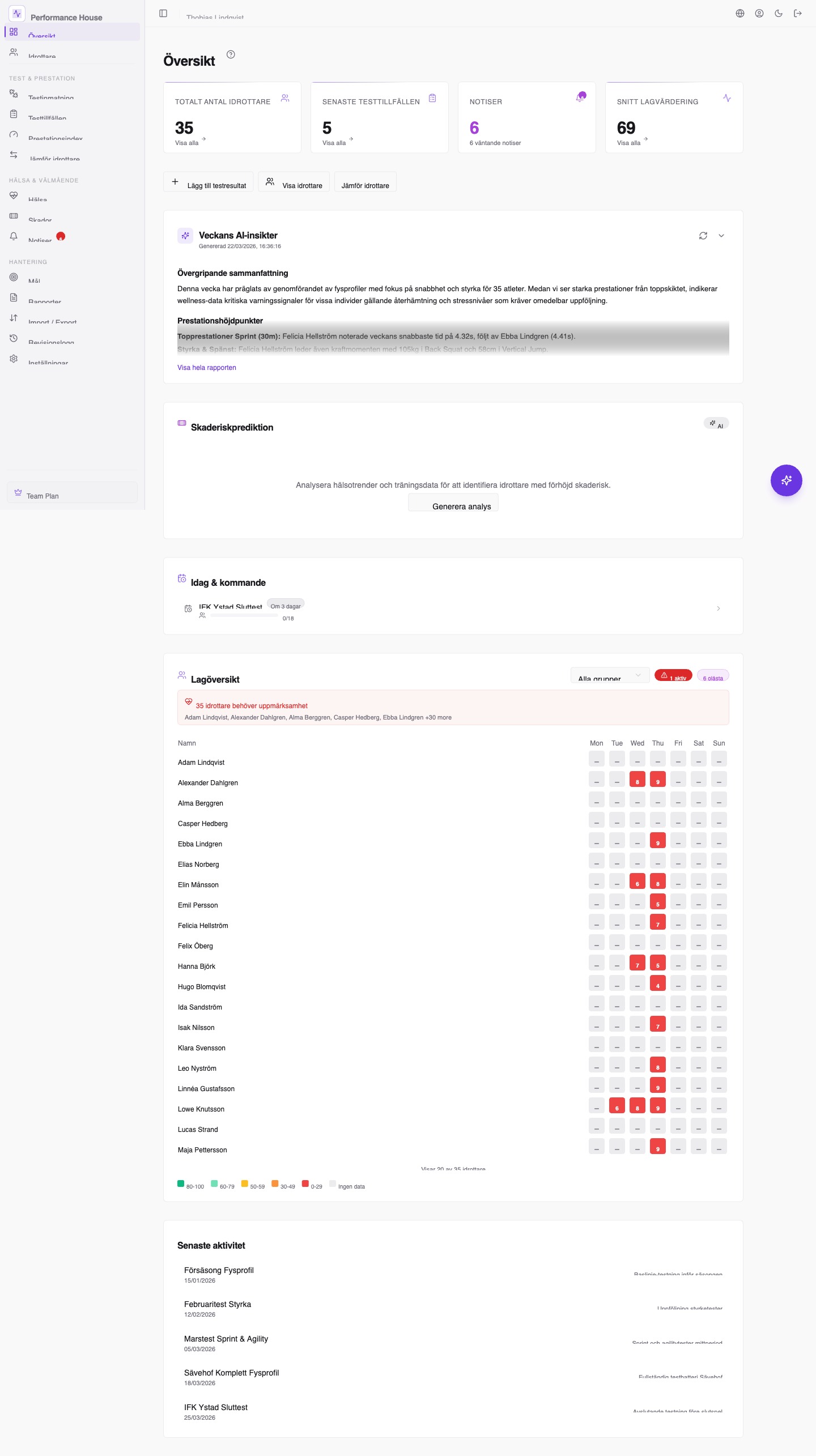Image resolution: width=816 pixels, height=1456 pixels.
Task: Click Alexander Dahlgren's red Wednesday score cell
Action: point(637,780)
